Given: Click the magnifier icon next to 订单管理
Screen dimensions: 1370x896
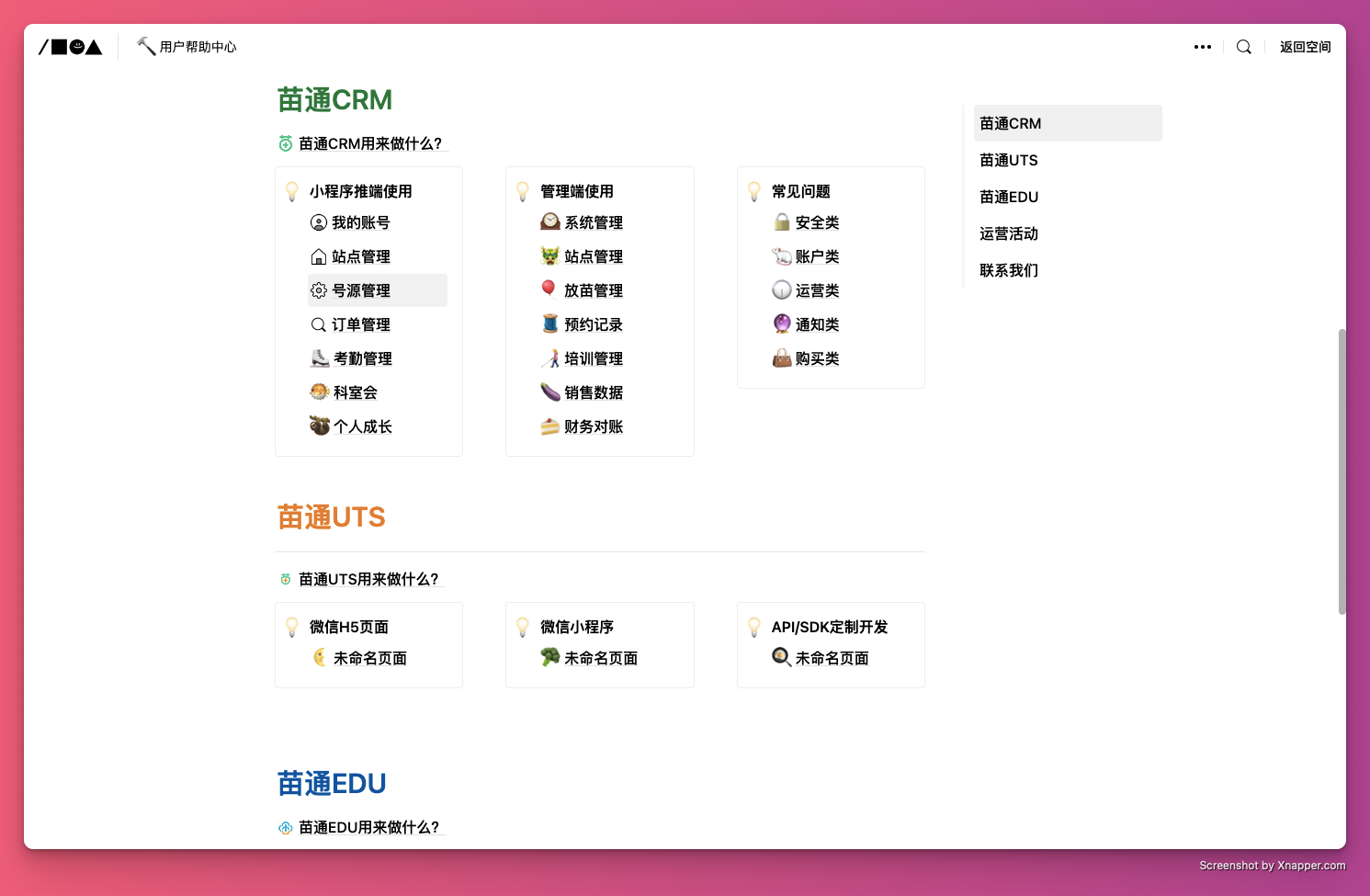Looking at the screenshot, I should tap(319, 324).
